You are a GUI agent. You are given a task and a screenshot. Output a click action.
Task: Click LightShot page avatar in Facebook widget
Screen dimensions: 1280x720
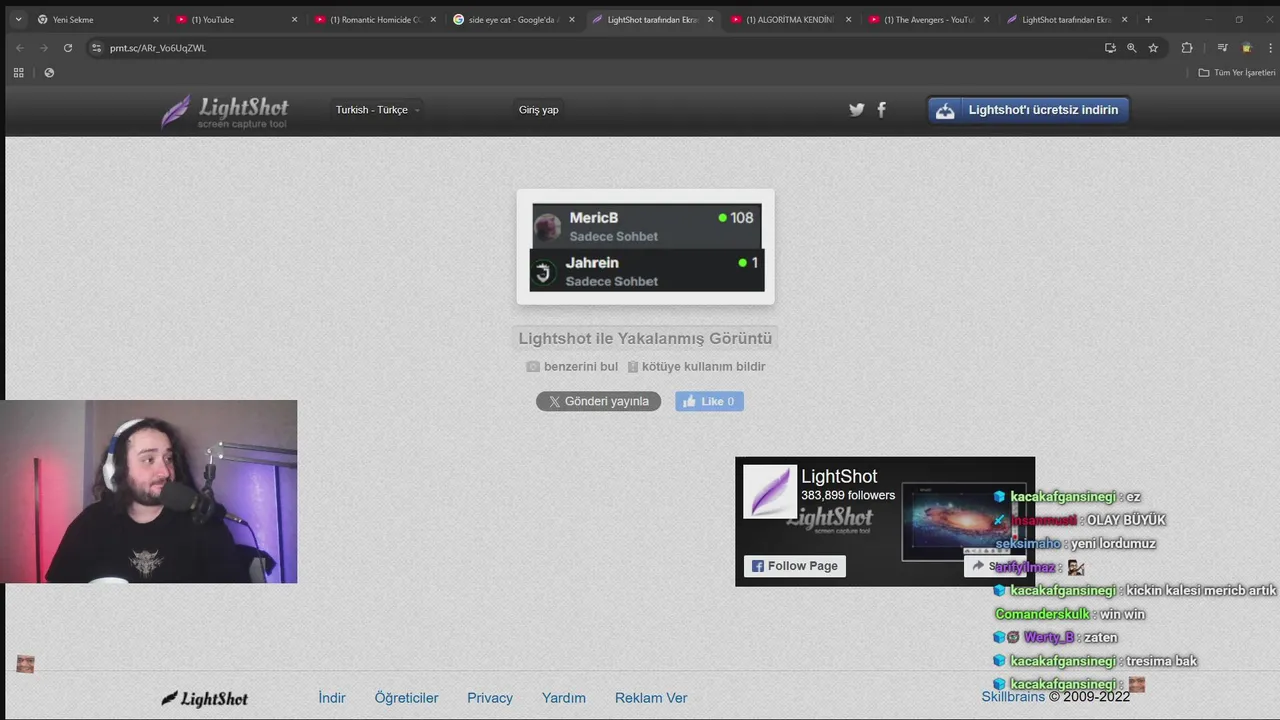pos(769,491)
